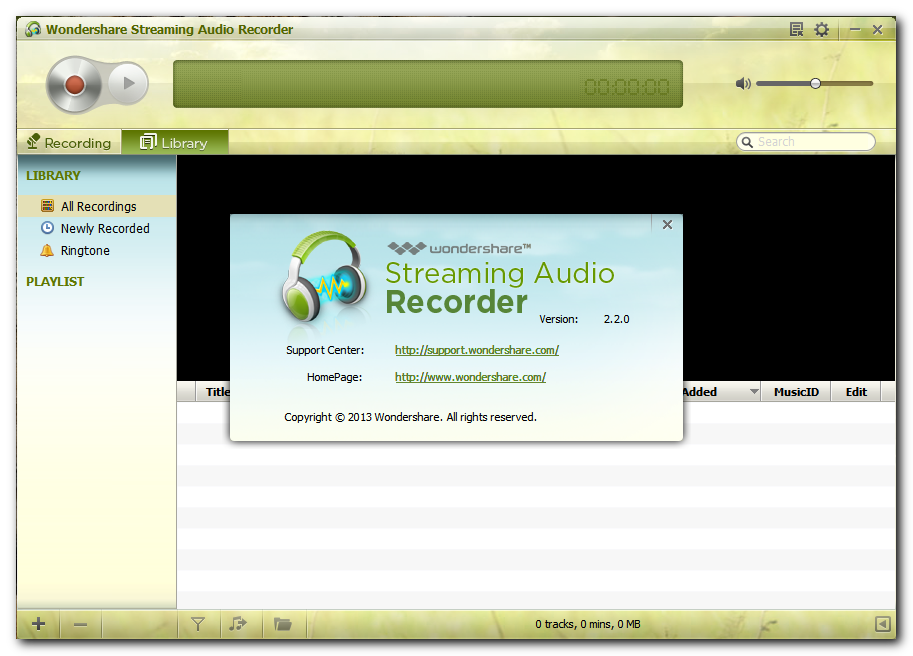913x656 pixels.
Task: Open the folder icon in bottom toolbar
Action: click(x=282, y=625)
